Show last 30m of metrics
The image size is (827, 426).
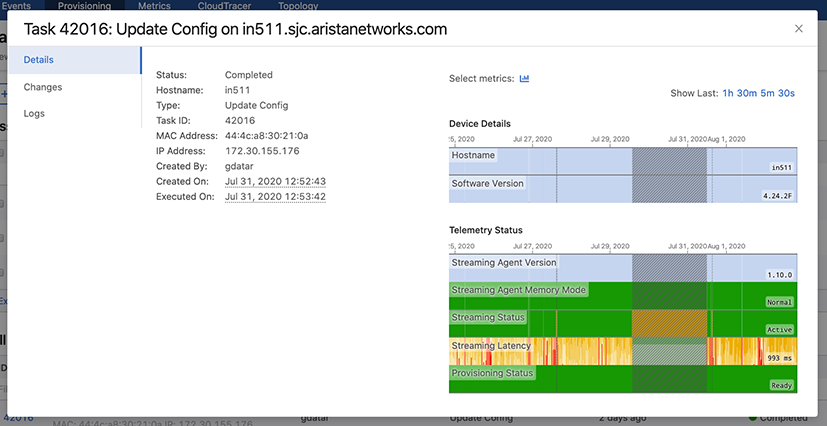[747, 93]
